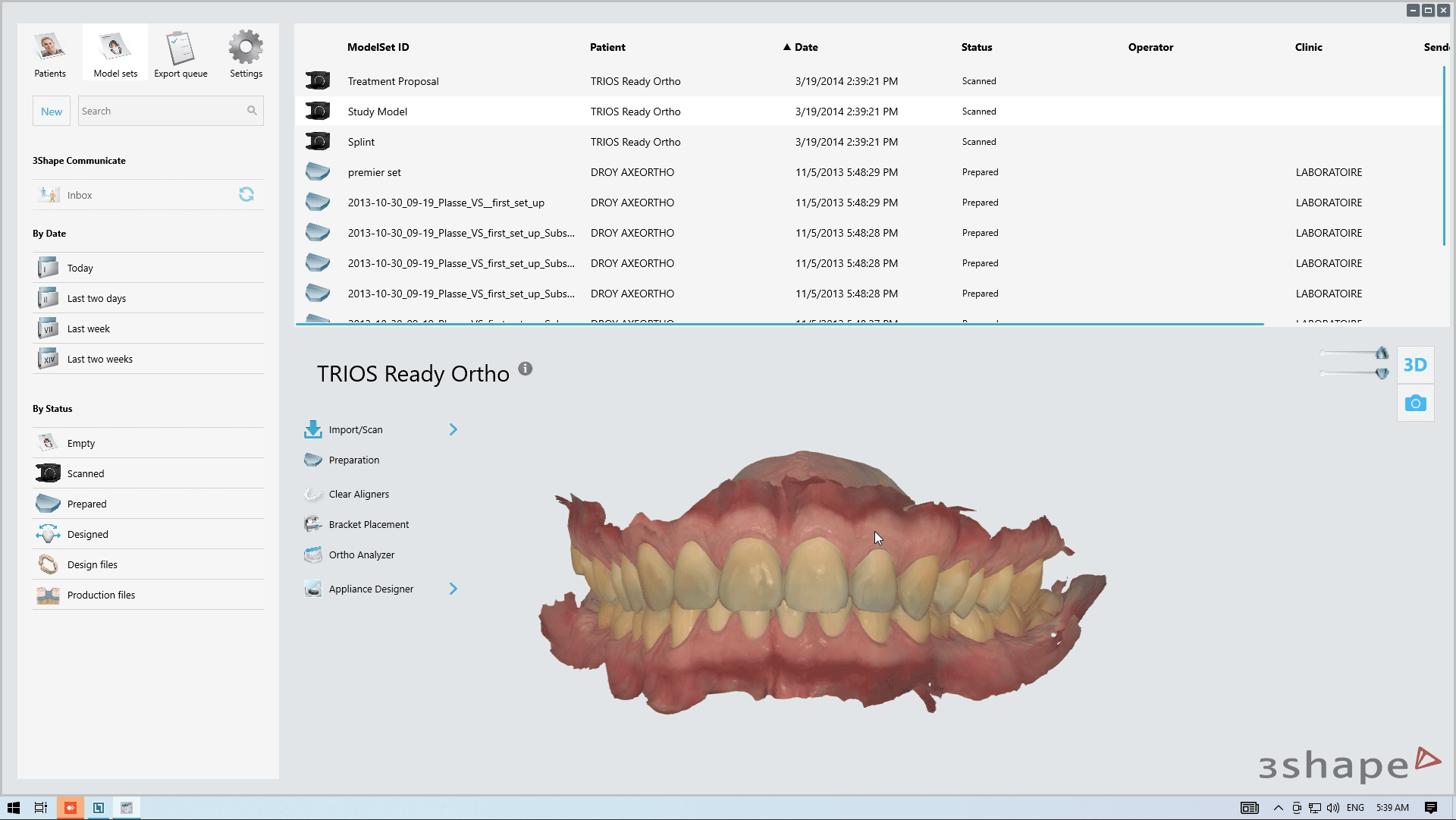Screen dimensions: 1456x820
Task: Sort the list by Date column
Action: [x=805, y=47]
